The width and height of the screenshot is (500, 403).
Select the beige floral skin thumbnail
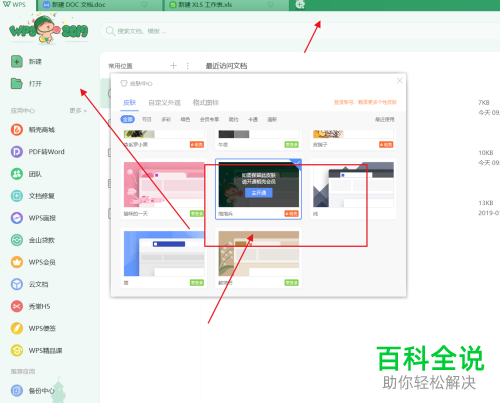pyautogui.click(x=259, y=254)
